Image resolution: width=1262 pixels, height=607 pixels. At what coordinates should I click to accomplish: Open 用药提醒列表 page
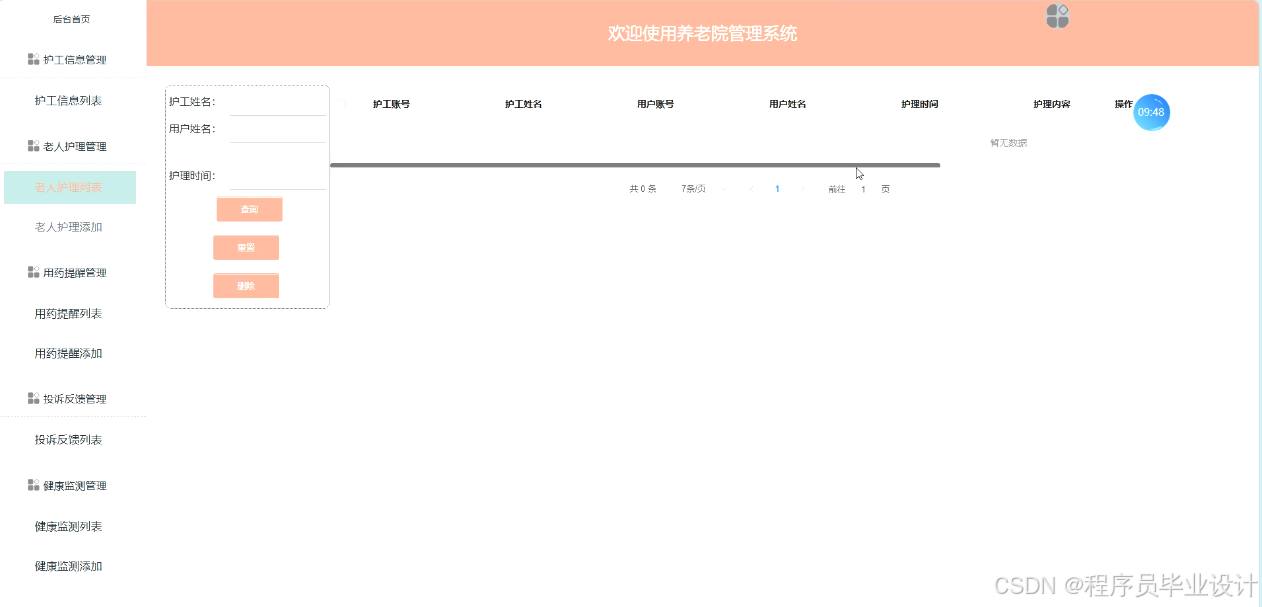coord(69,313)
